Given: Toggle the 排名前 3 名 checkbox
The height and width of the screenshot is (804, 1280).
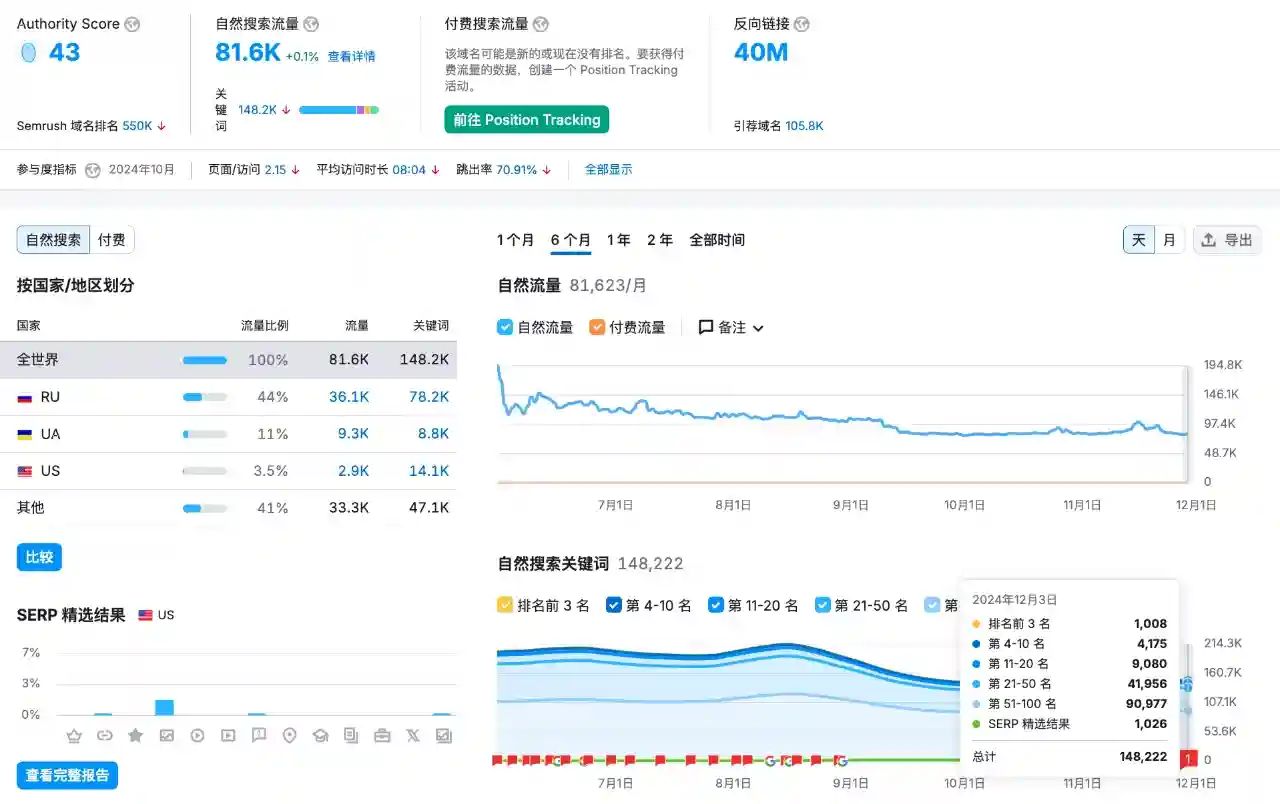Looking at the screenshot, I should pos(505,605).
